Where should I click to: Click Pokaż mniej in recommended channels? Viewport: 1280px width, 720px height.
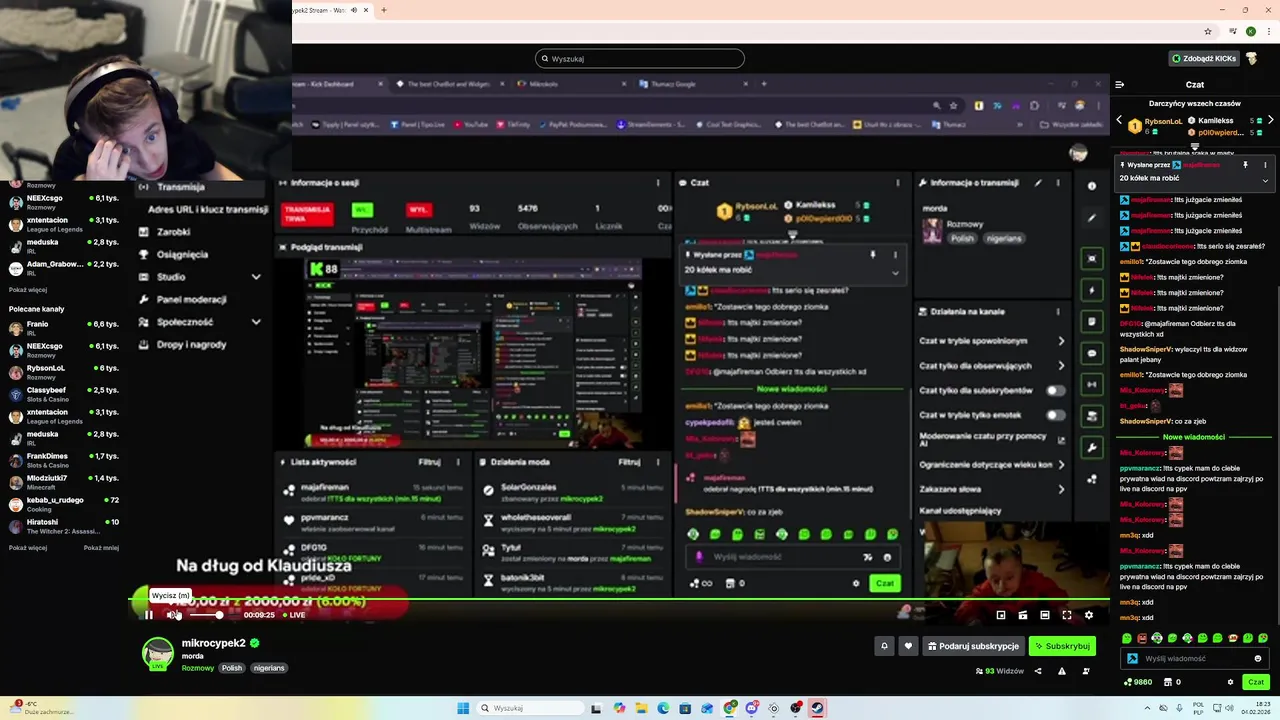tap(101, 548)
